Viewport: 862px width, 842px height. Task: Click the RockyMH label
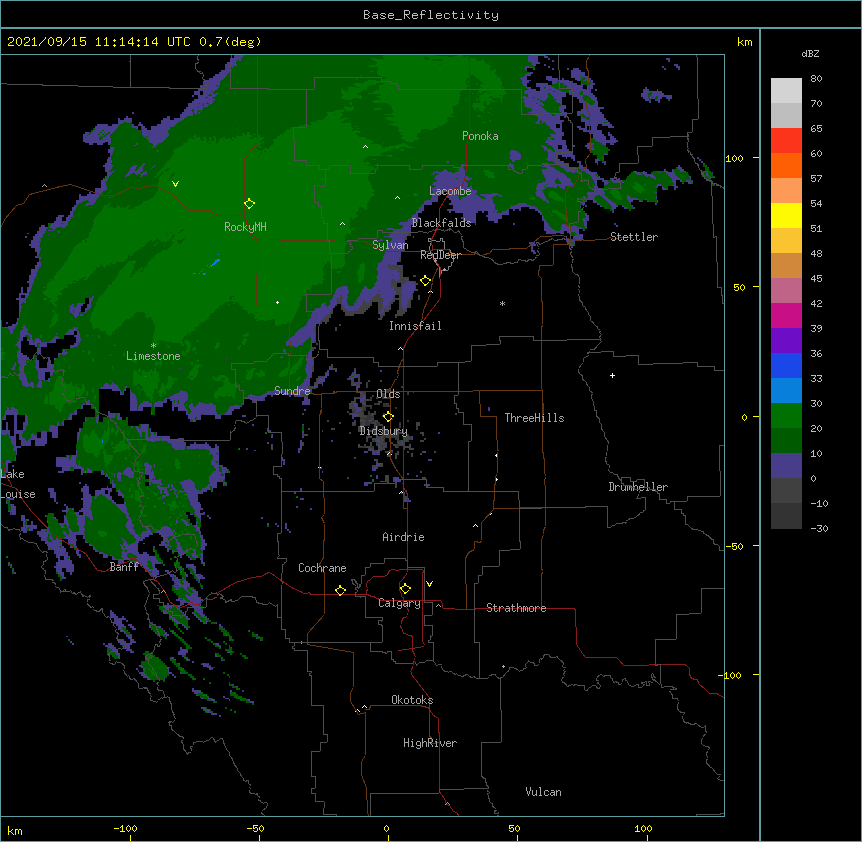click(x=245, y=227)
